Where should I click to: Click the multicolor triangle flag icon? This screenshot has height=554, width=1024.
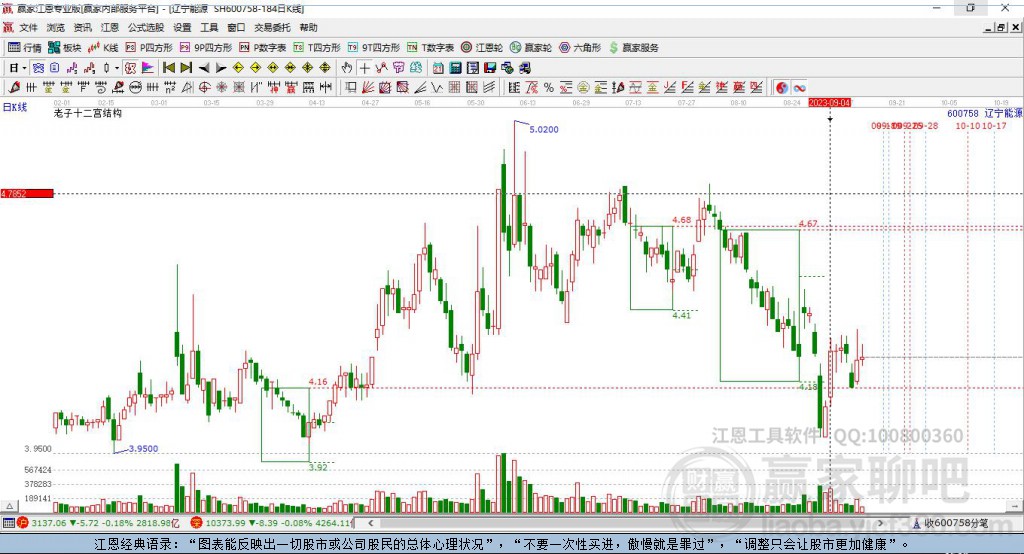coord(148,68)
